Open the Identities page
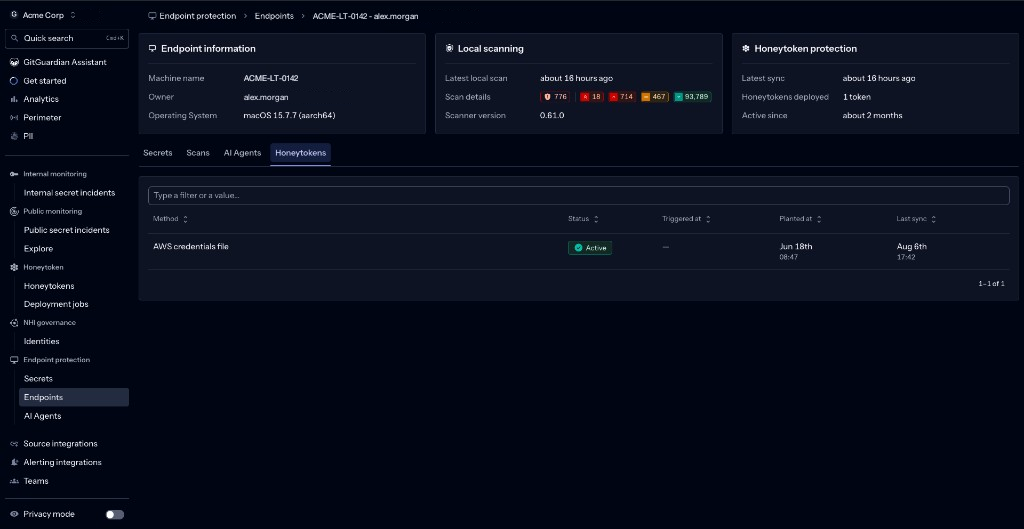This screenshot has height=529, width=1024. (x=41, y=341)
